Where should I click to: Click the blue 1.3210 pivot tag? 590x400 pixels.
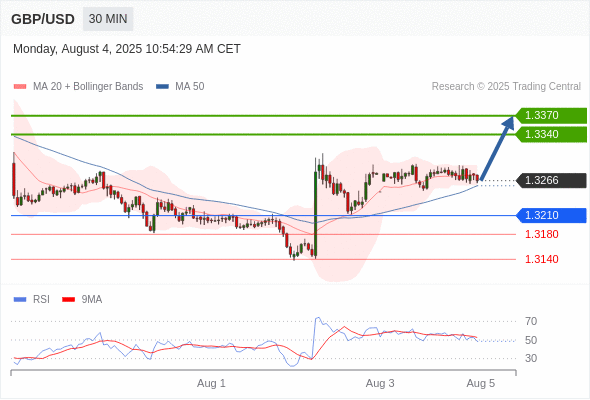(x=551, y=216)
